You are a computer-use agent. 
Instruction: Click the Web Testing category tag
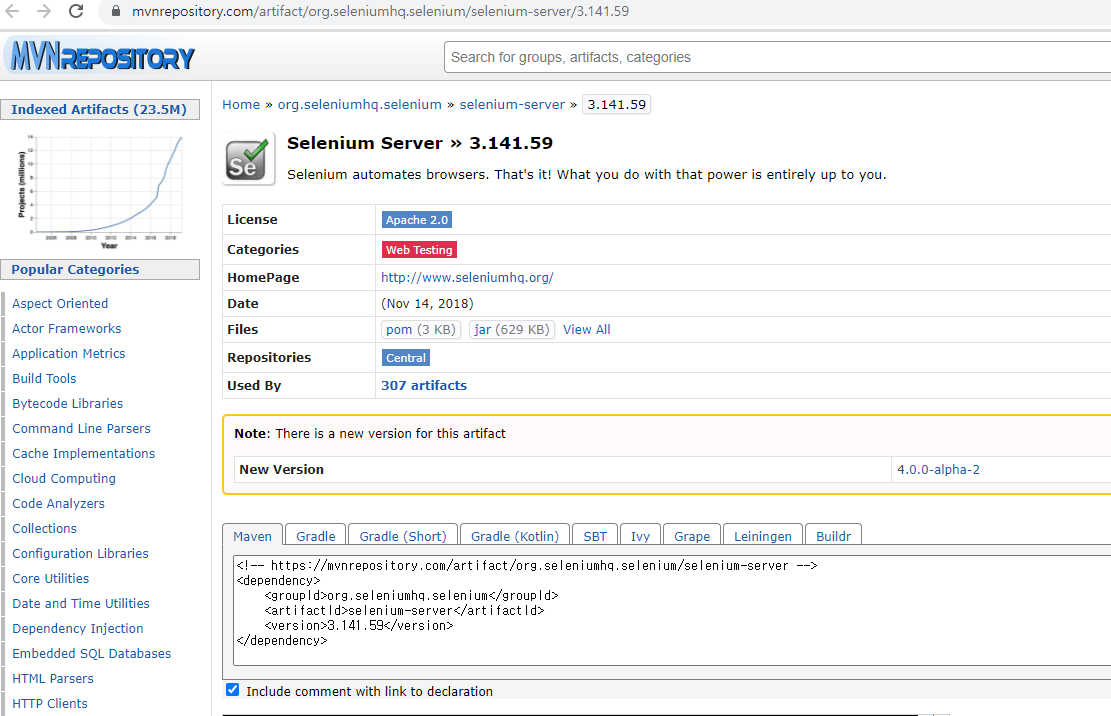[419, 249]
